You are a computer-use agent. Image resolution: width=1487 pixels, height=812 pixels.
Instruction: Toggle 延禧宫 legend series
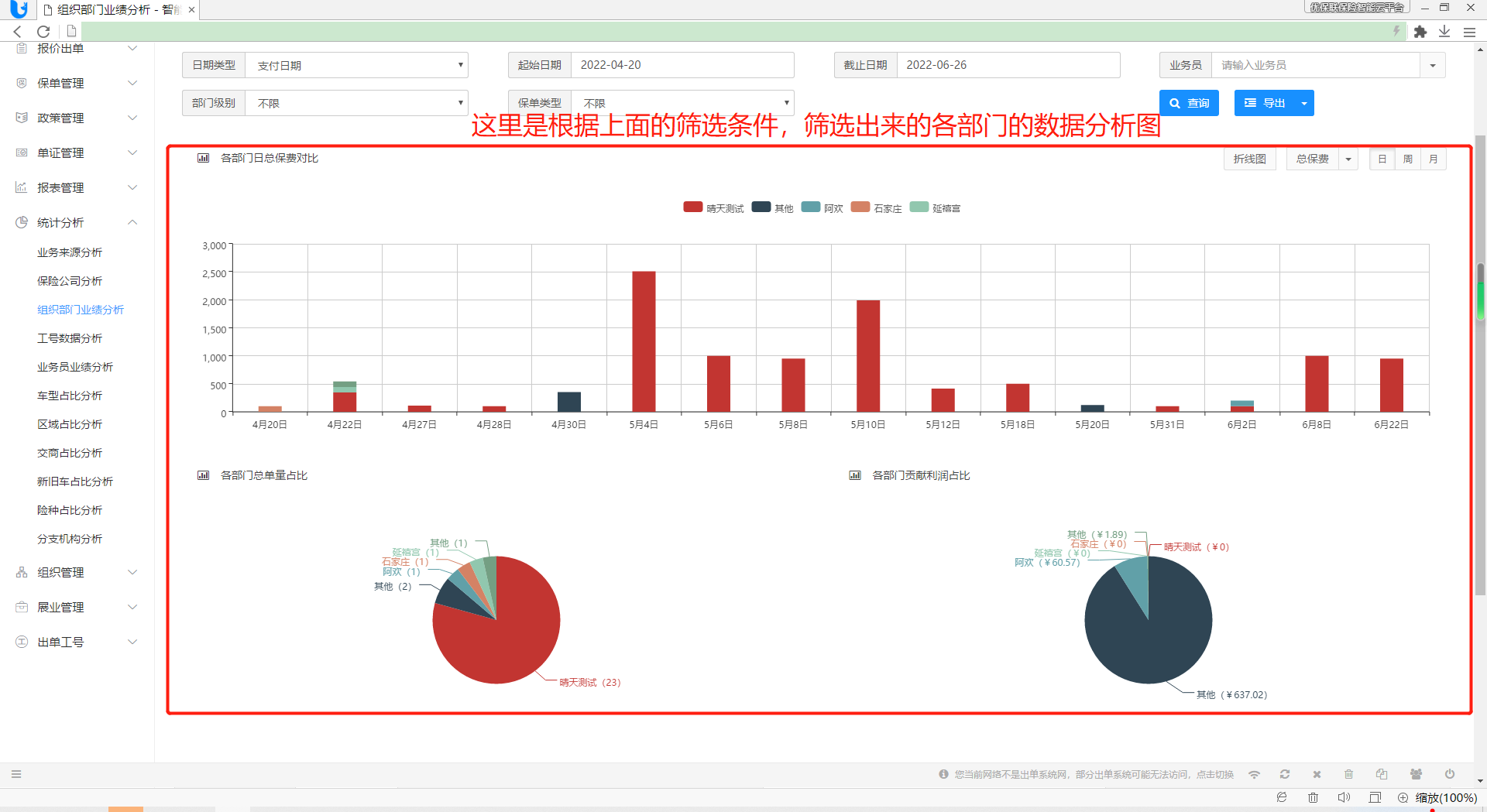[x=935, y=207]
